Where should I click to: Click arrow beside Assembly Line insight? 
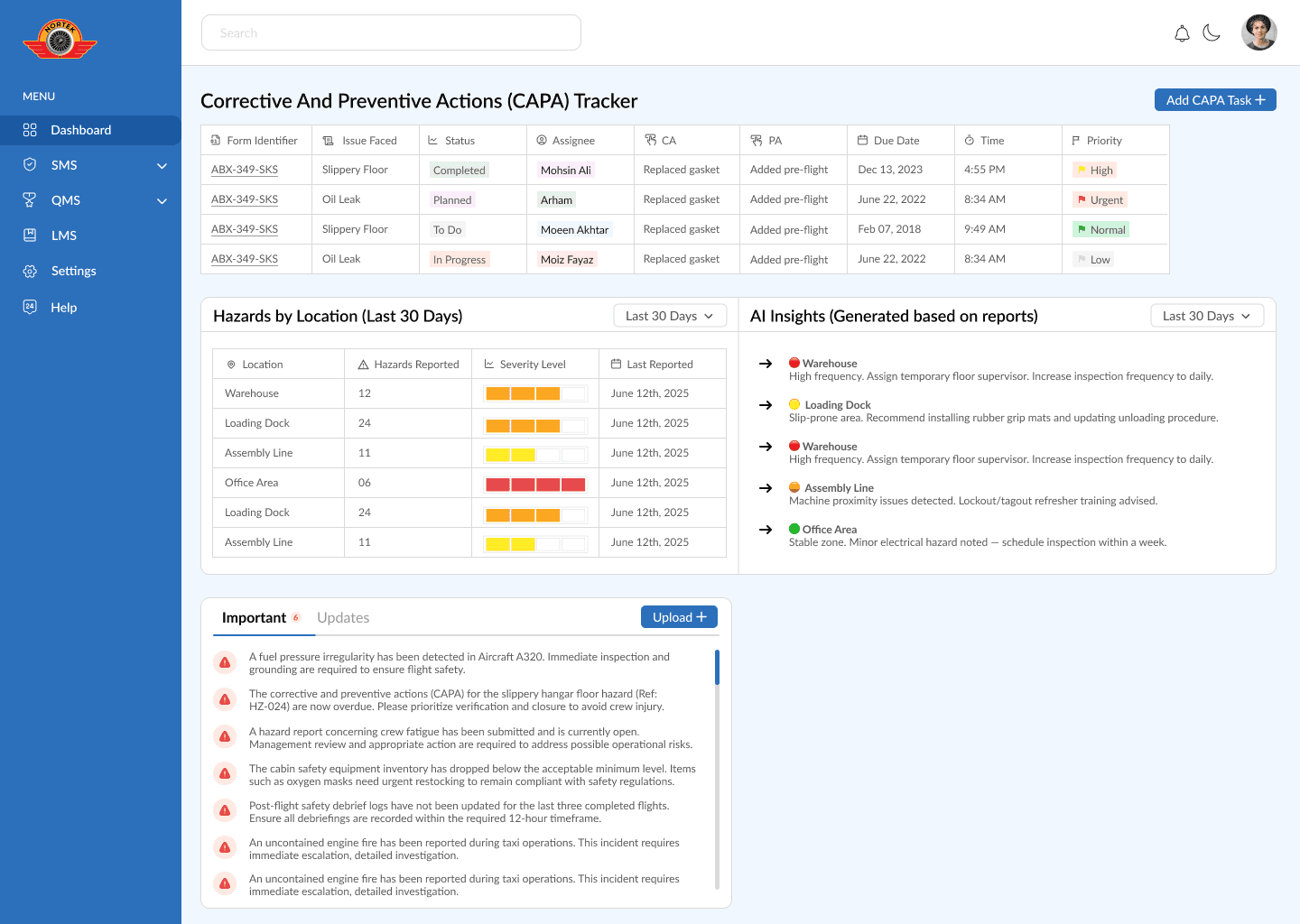tap(766, 488)
